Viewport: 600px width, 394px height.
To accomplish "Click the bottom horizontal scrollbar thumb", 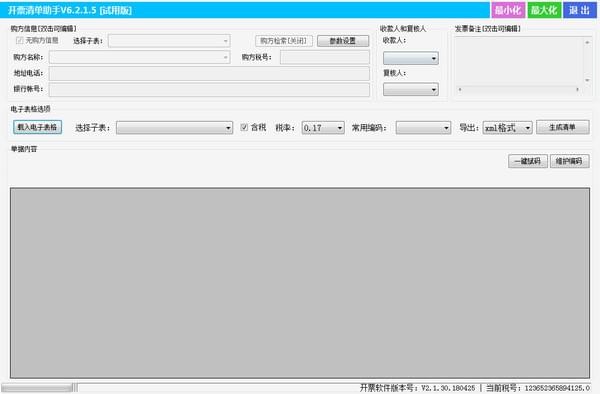I will (x=37, y=388).
